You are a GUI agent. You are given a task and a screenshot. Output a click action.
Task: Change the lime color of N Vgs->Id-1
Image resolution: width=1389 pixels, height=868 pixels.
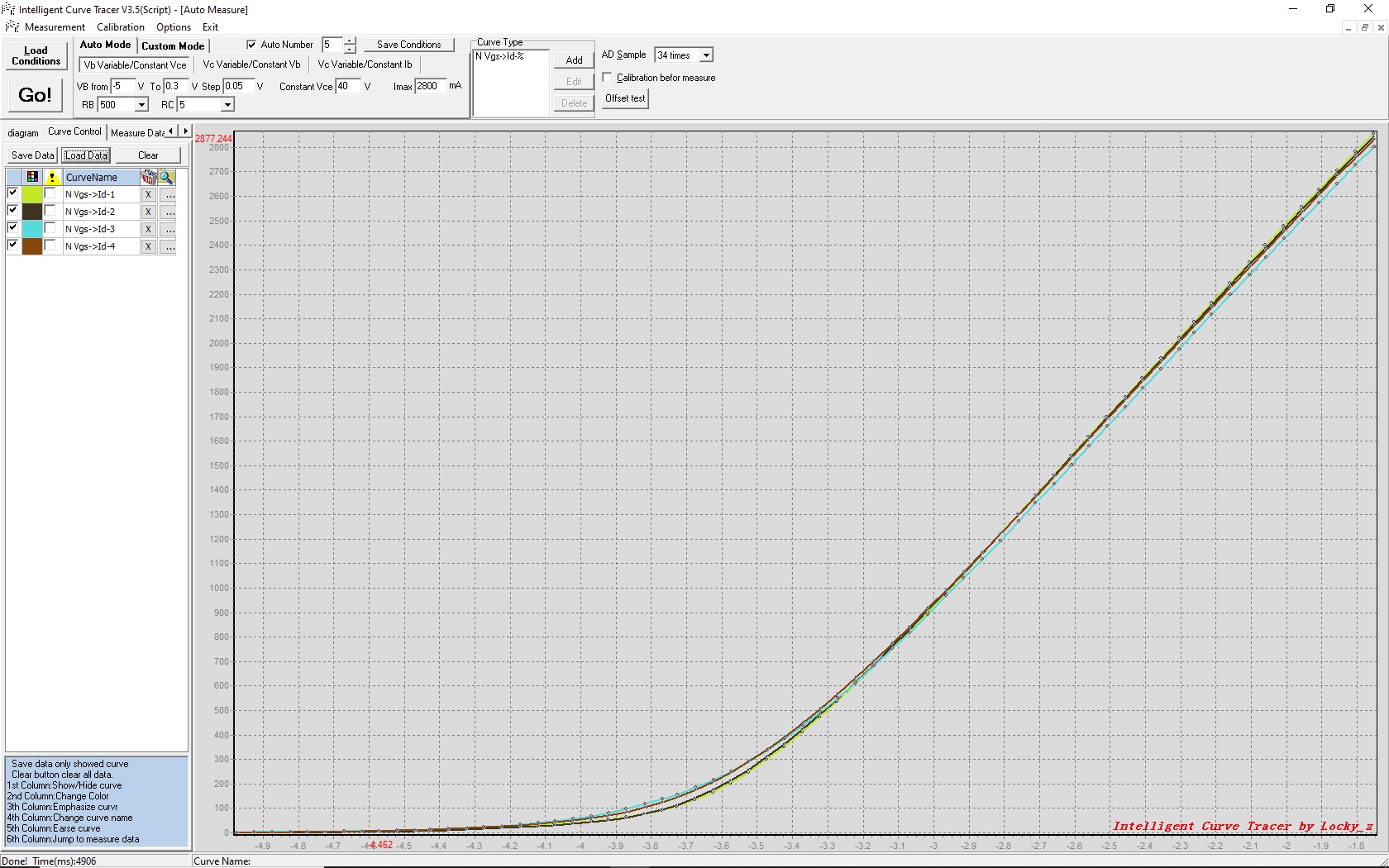[x=32, y=194]
